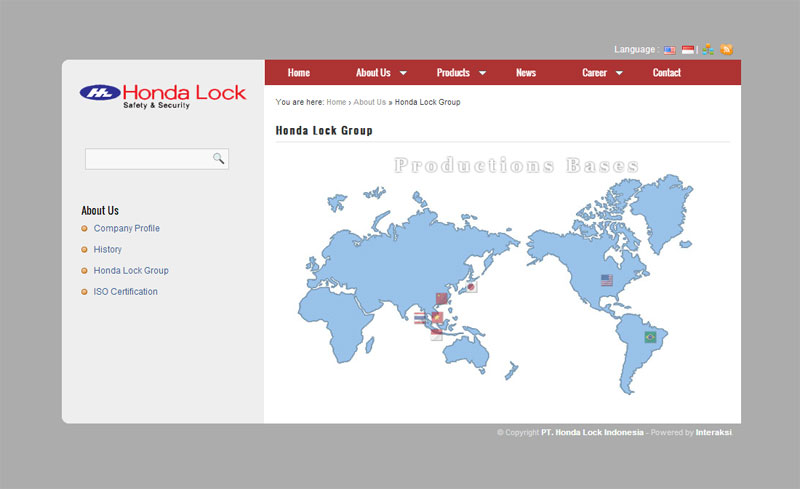Screen dimensions: 800x489
Task: Open News in the navigation bar
Action: click(x=526, y=72)
